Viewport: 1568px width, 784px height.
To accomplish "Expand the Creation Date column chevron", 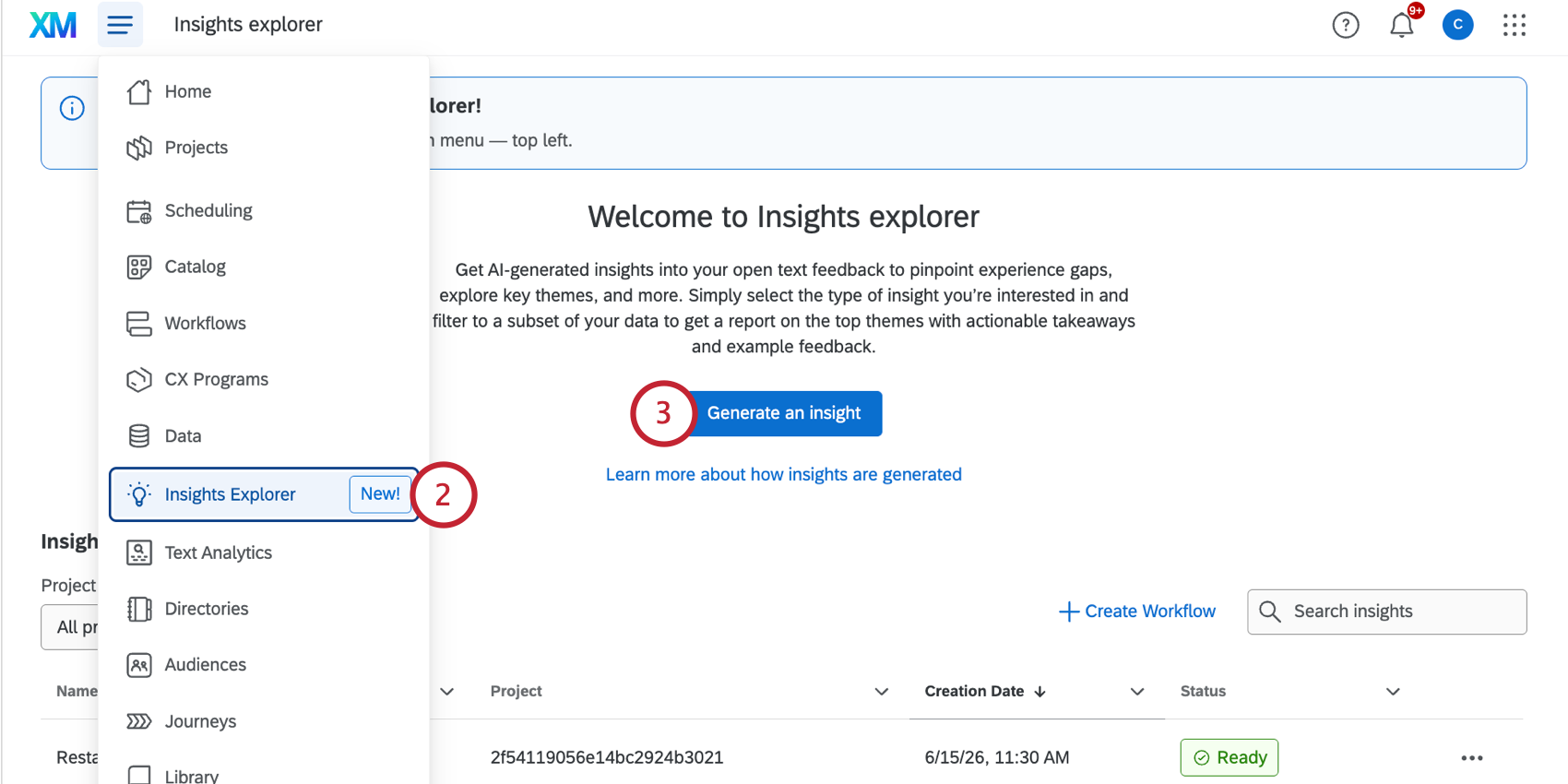I will click(x=1137, y=692).
